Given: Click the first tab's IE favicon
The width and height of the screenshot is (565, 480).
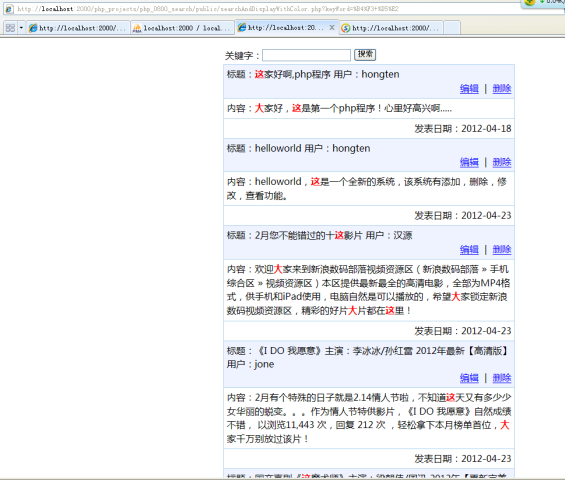Looking at the screenshot, I should click(x=33, y=28).
